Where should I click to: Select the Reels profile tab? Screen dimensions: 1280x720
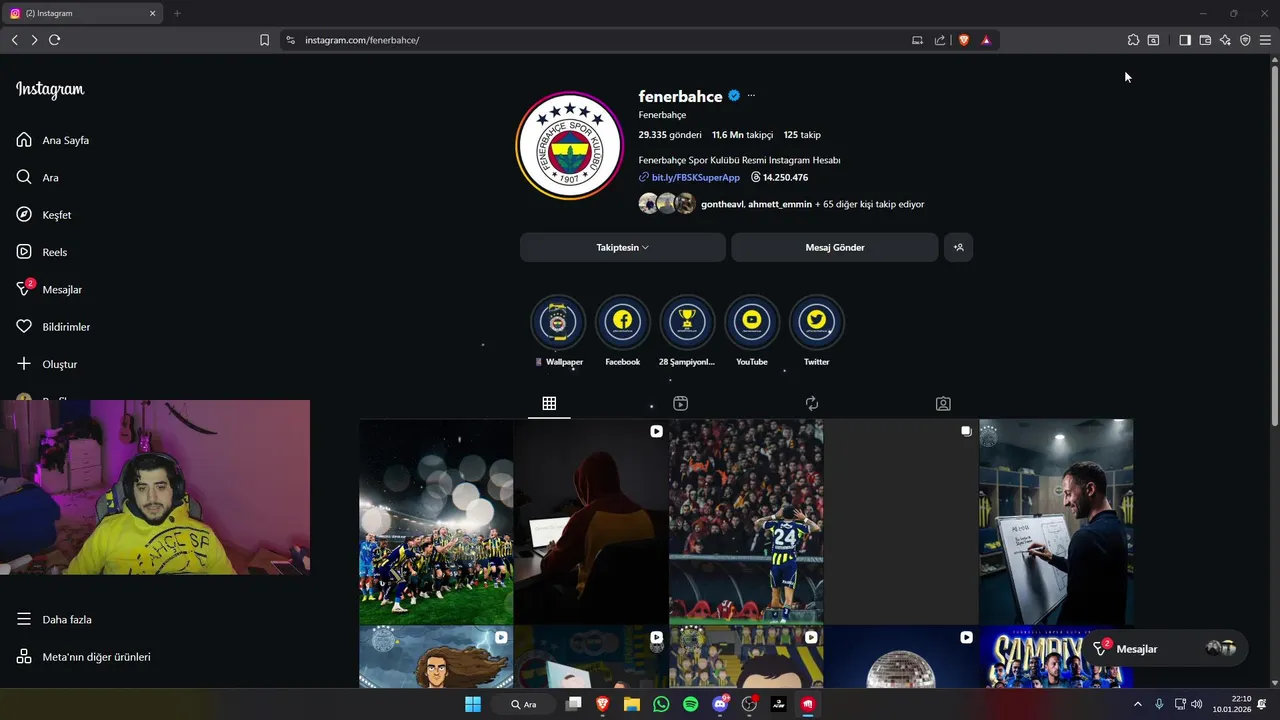tap(680, 403)
